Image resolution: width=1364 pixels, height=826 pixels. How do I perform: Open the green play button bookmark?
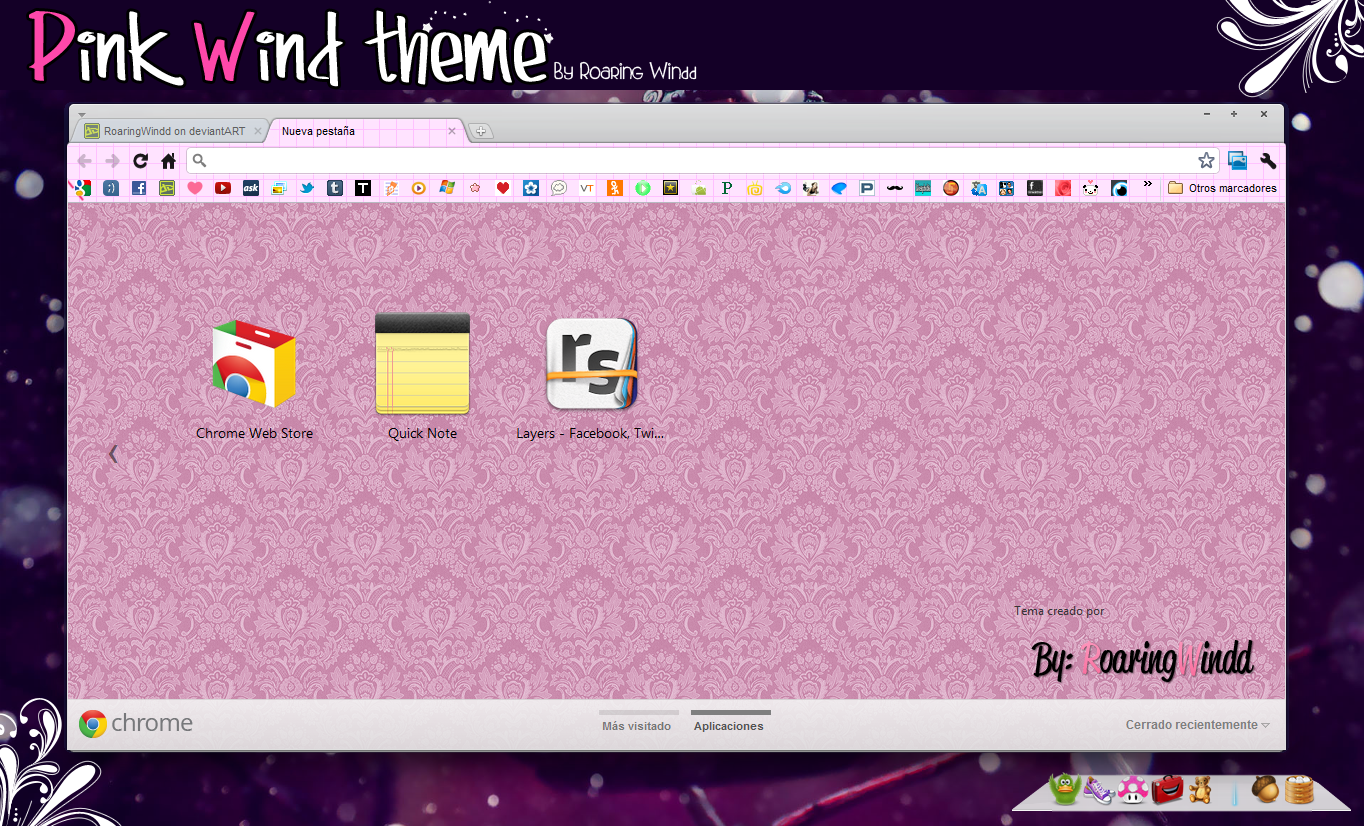(x=643, y=187)
